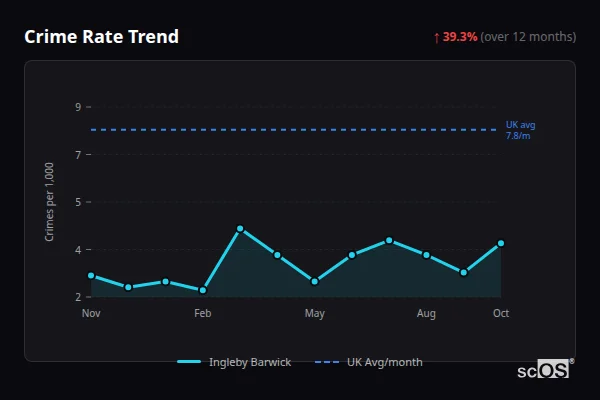Click the 'May' x-axis label

coord(315,313)
